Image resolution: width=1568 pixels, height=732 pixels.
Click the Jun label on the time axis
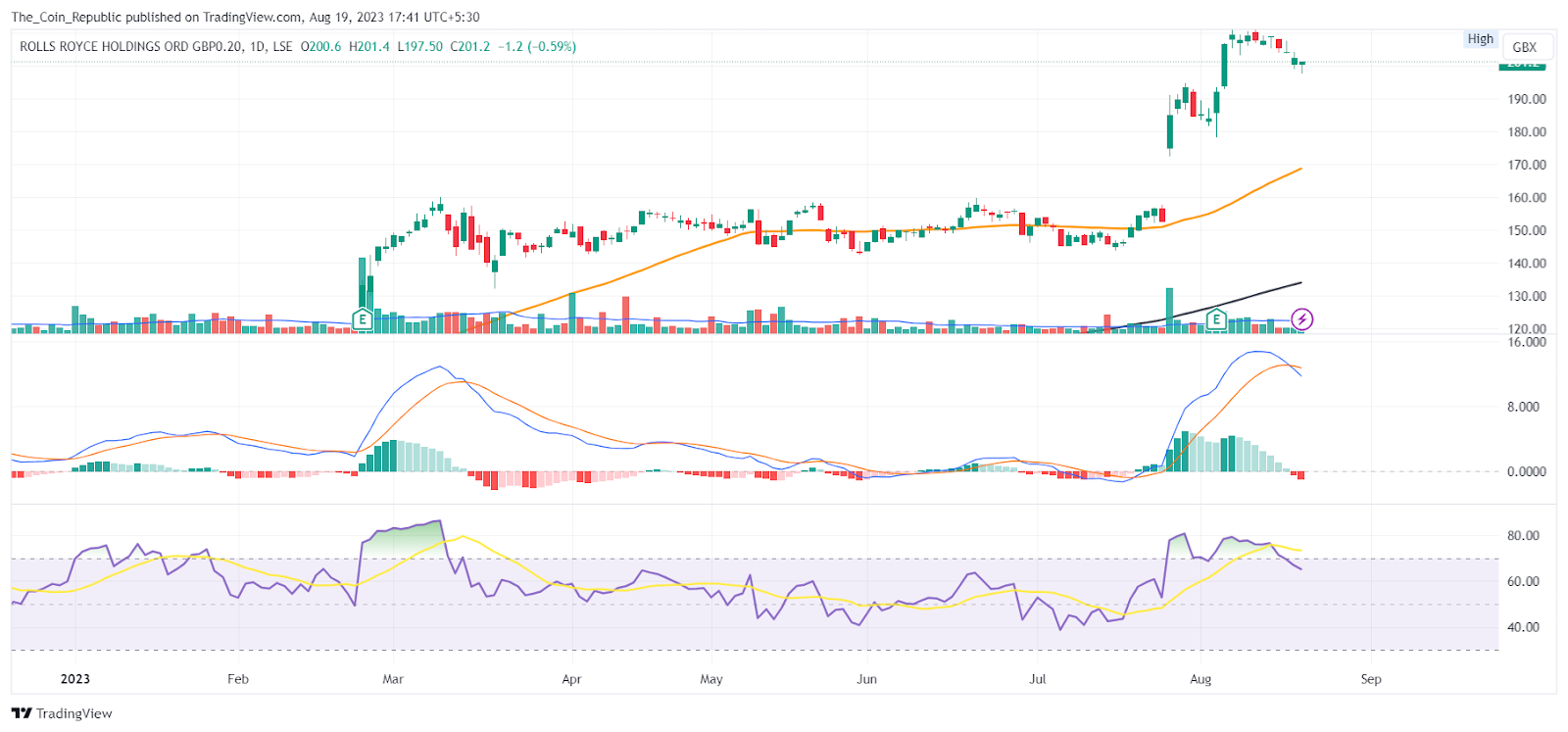click(866, 679)
